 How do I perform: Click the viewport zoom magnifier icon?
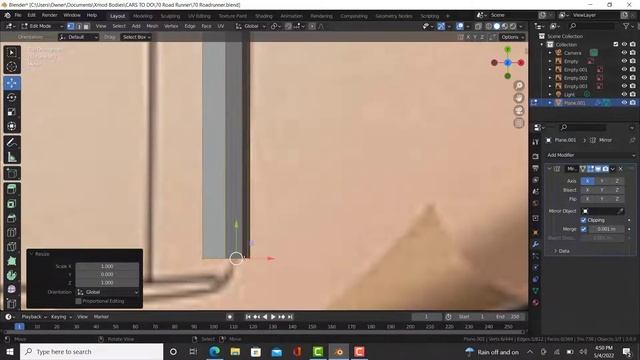[519, 85]
